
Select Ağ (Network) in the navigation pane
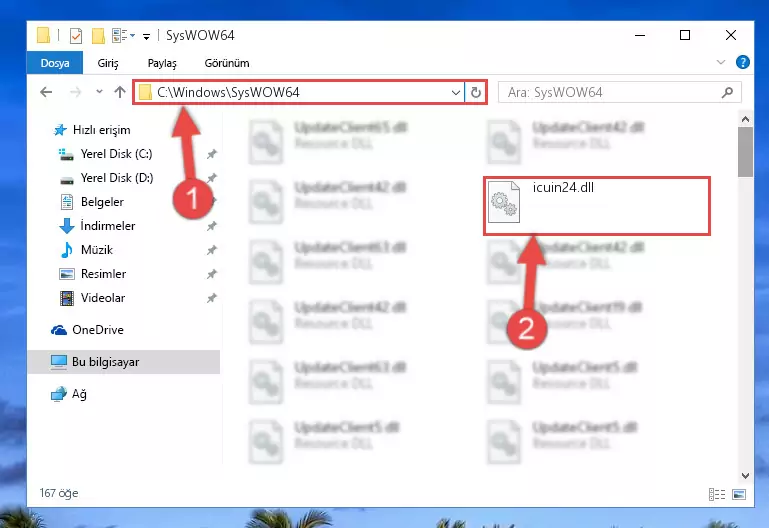point(79,394)
